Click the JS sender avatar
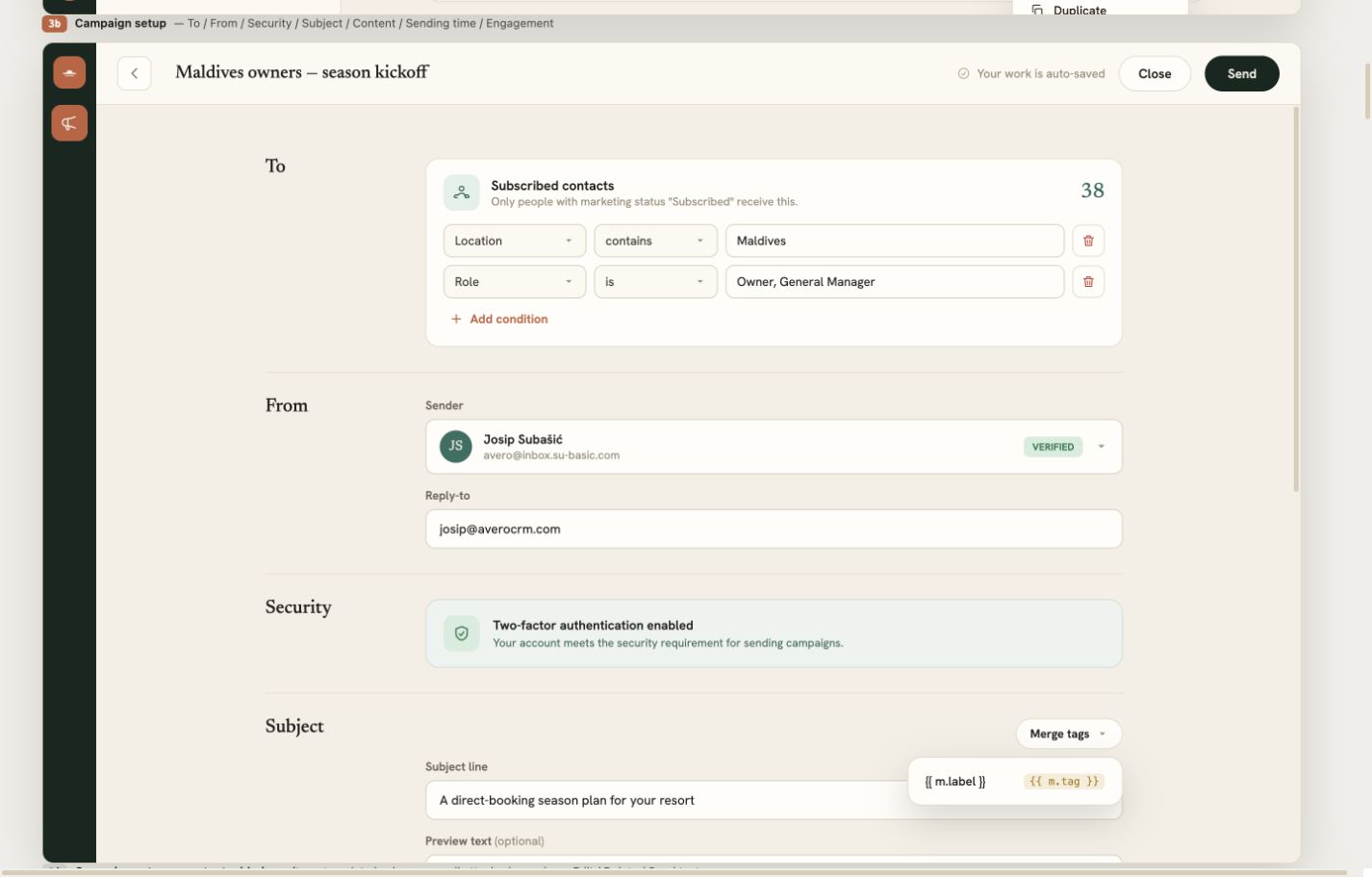Screen dimensions: 1372x877 (456, 447)
